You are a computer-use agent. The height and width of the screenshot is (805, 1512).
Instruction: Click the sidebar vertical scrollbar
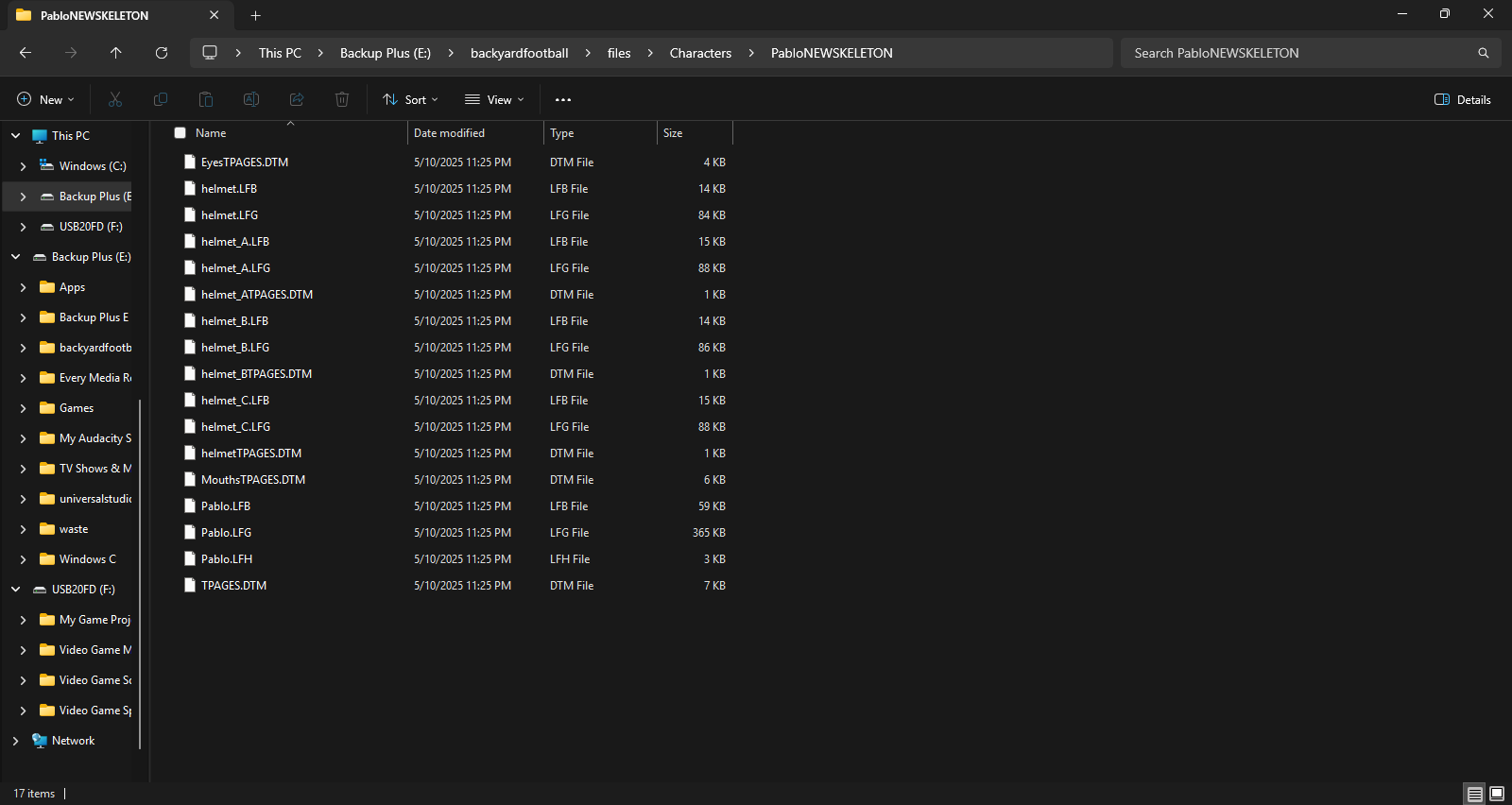click(140, 573)
